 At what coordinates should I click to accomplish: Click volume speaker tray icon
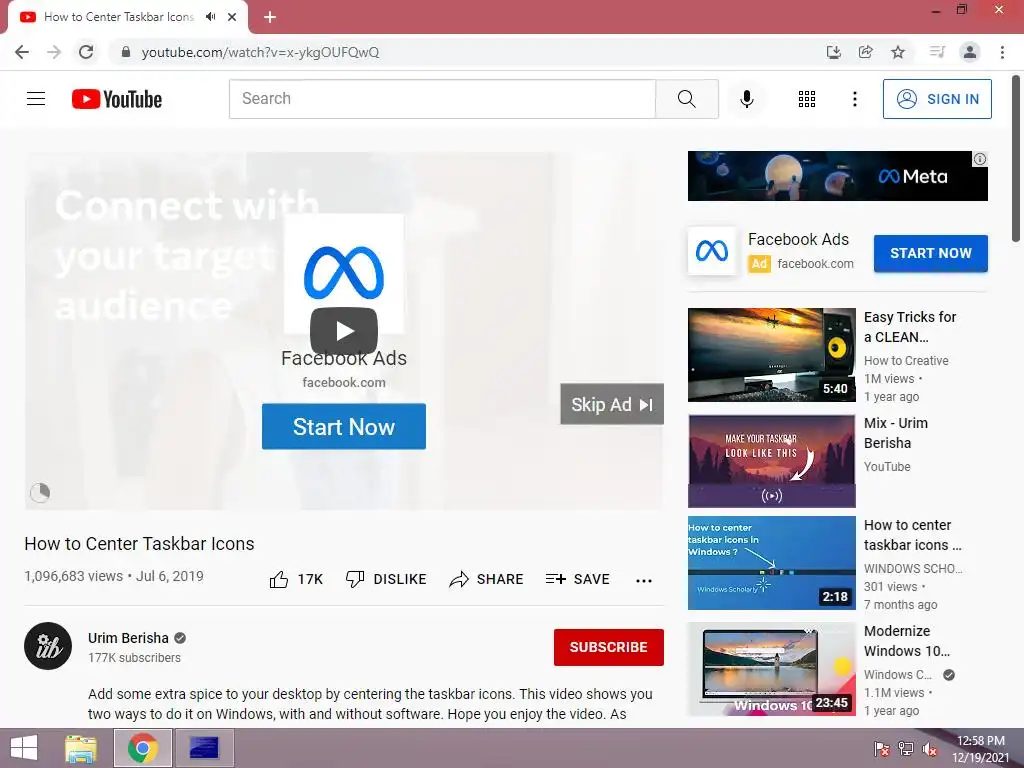point(929,749)
